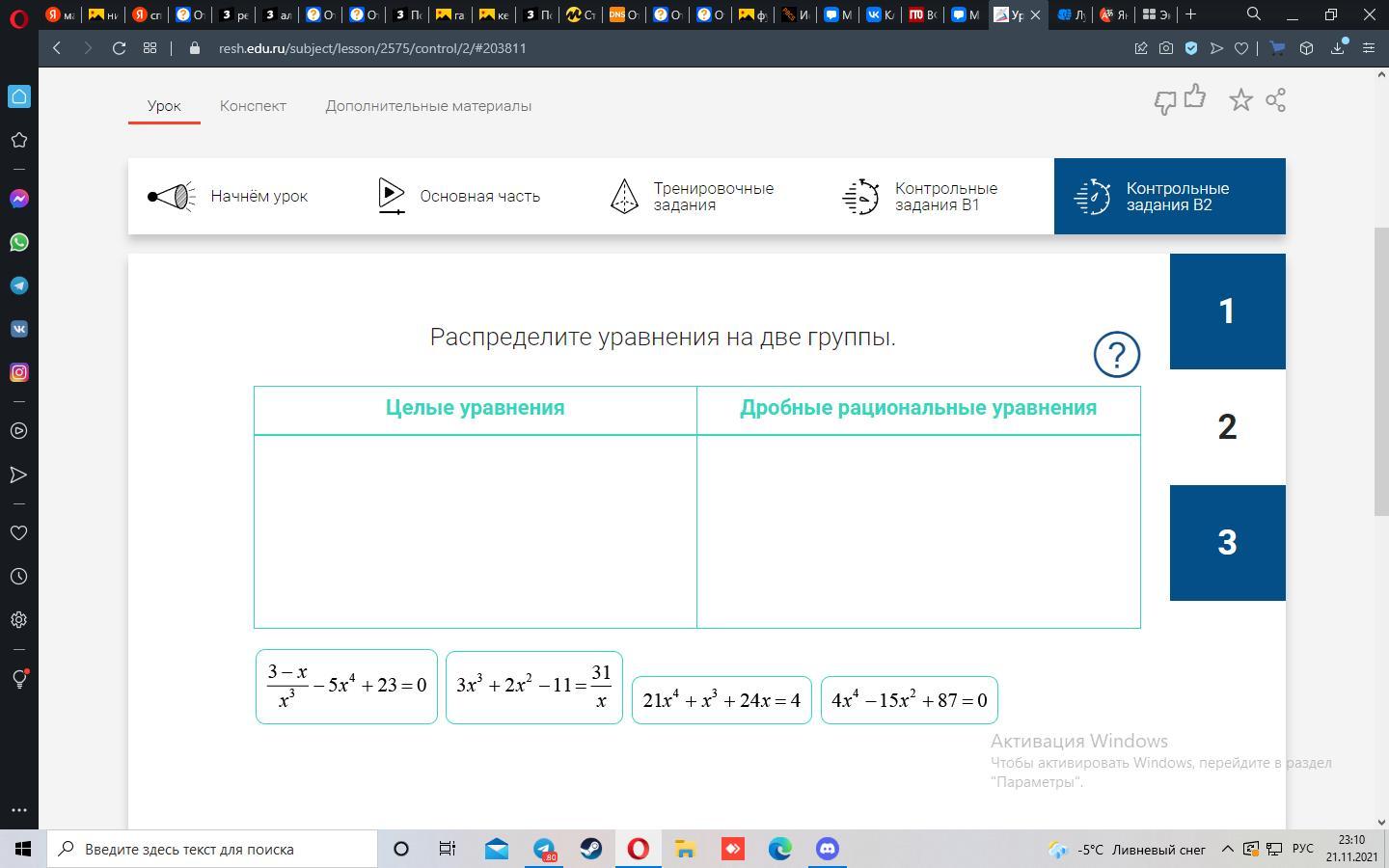Open Easy Setup sliders icon
The width and height of the screenshot is (1389, 868).
tap(1368, 48)
